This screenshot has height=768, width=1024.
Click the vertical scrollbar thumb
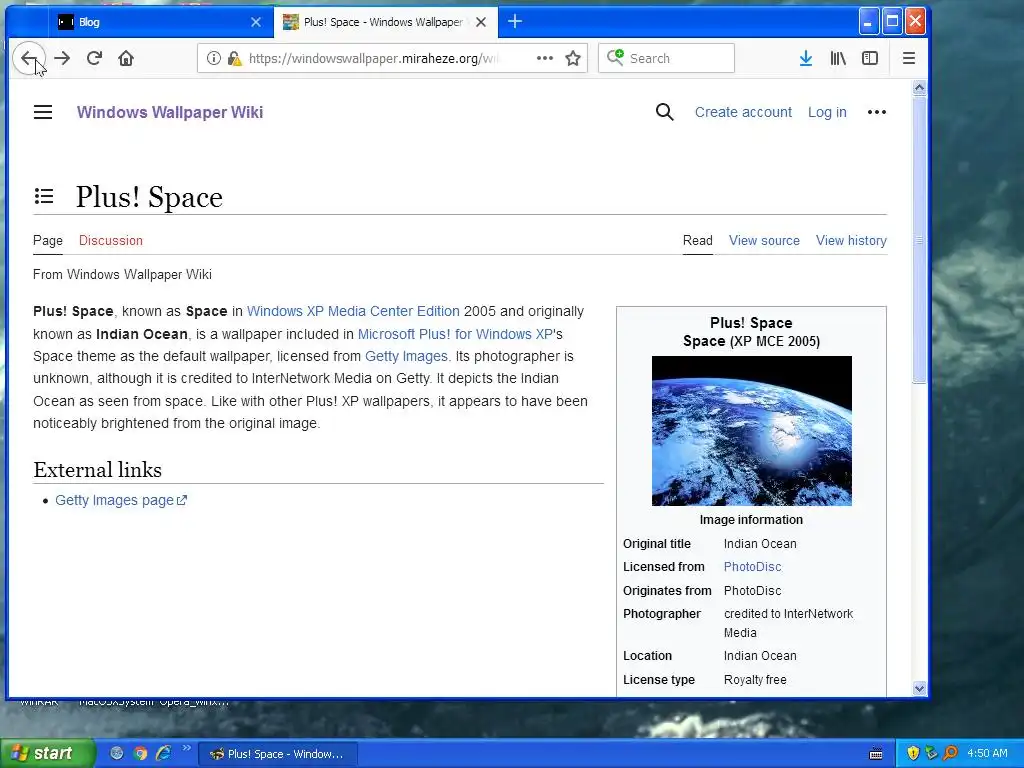pyautogui.click(x=920, y=240)
